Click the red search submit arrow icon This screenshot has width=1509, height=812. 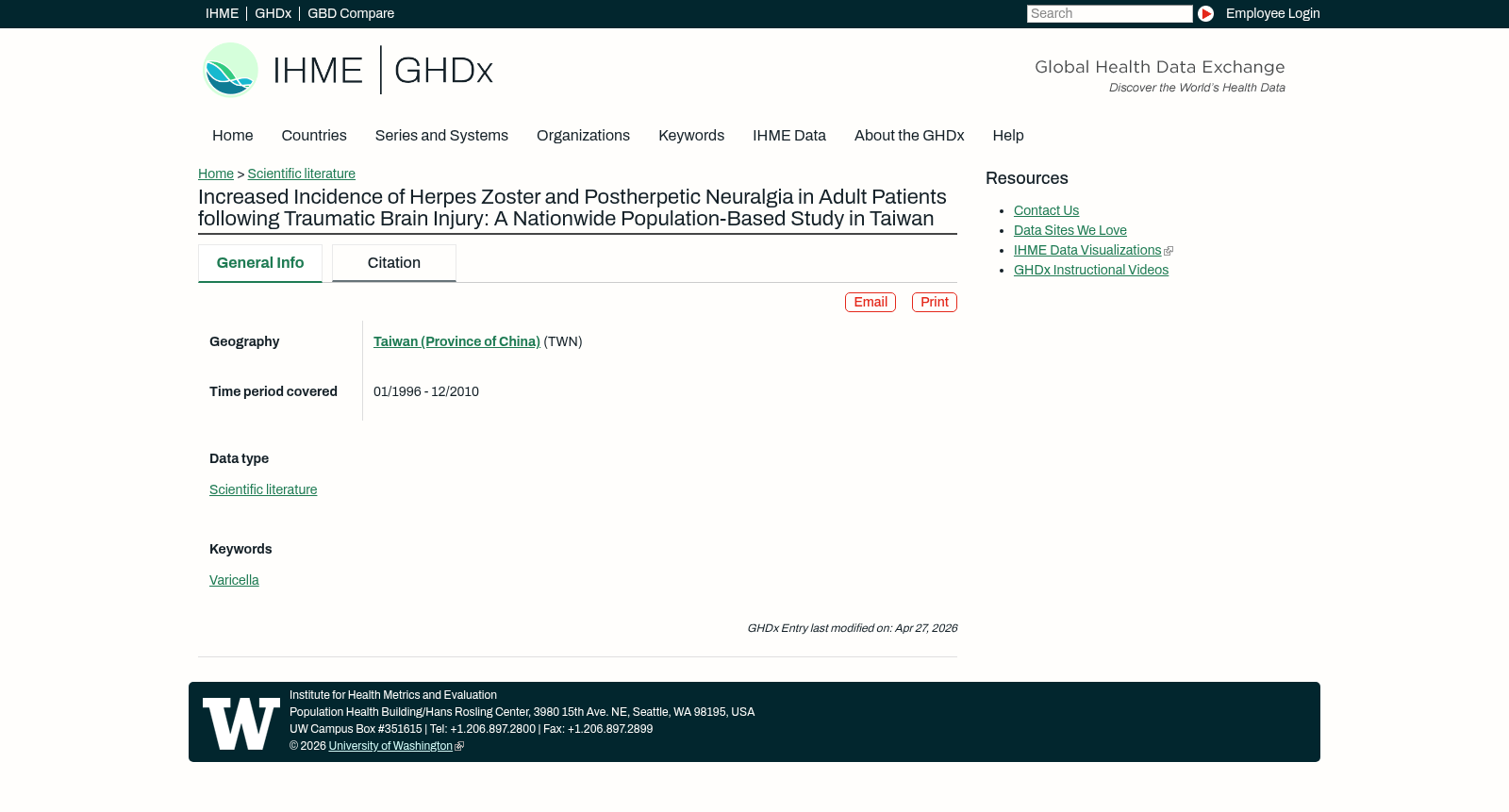(1205, 13)
